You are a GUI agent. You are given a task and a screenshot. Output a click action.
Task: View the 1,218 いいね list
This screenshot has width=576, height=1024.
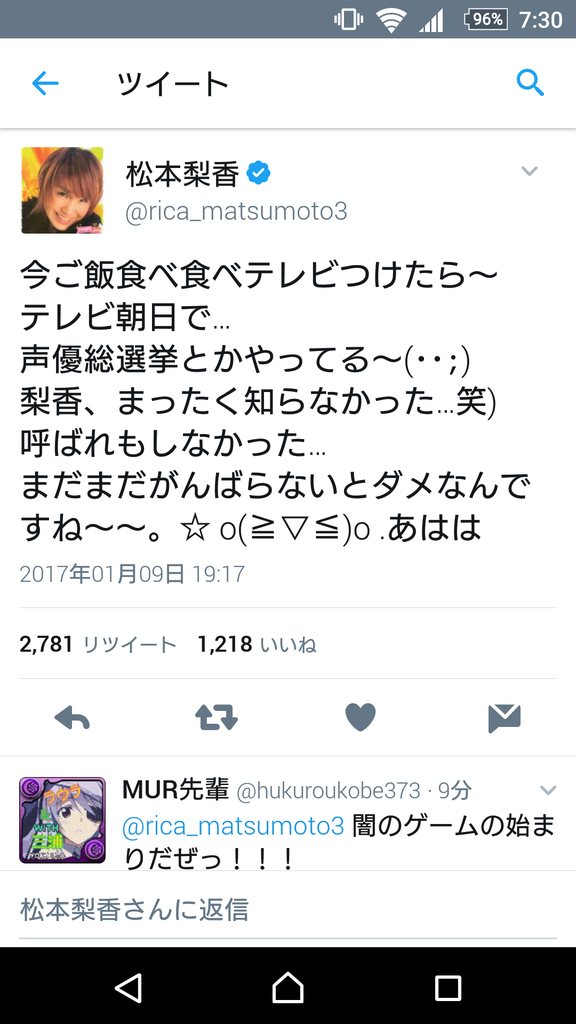pos(257,645)
